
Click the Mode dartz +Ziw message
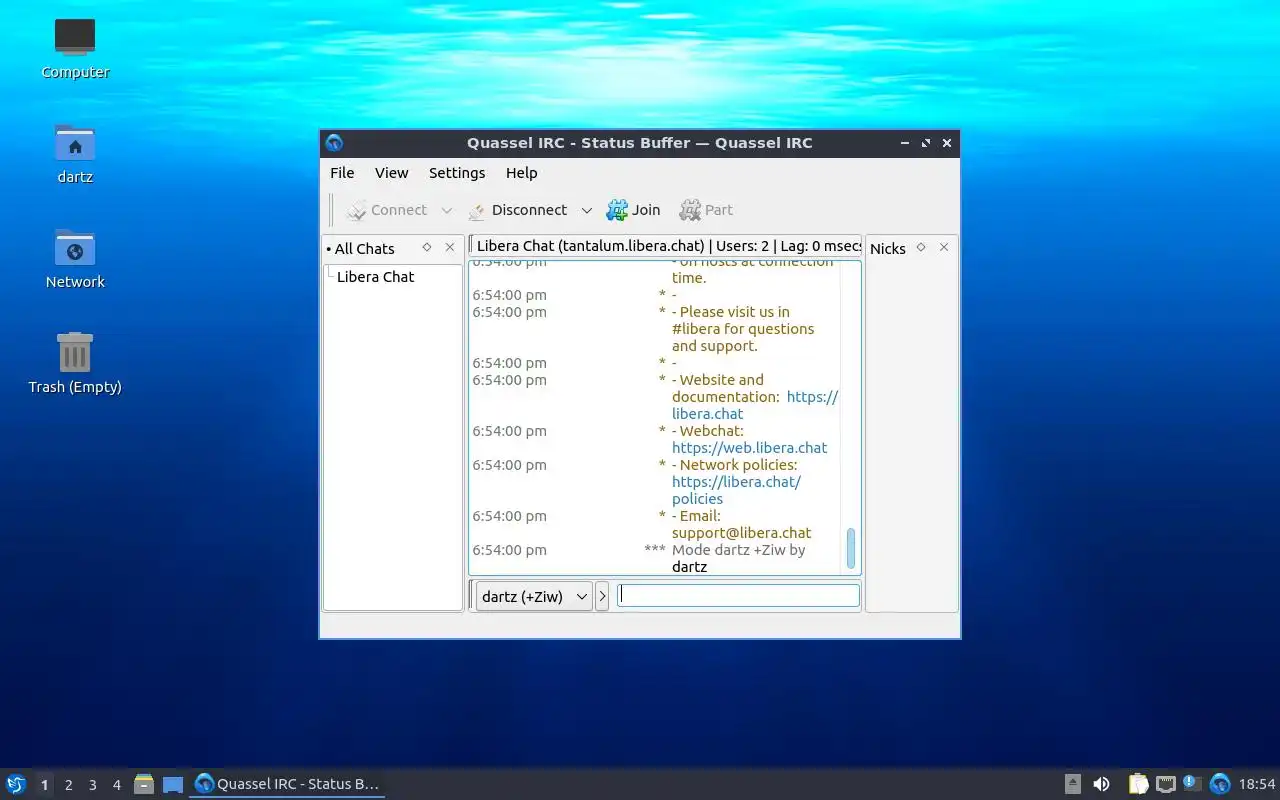pyautogui.click(x=738, y=558)
